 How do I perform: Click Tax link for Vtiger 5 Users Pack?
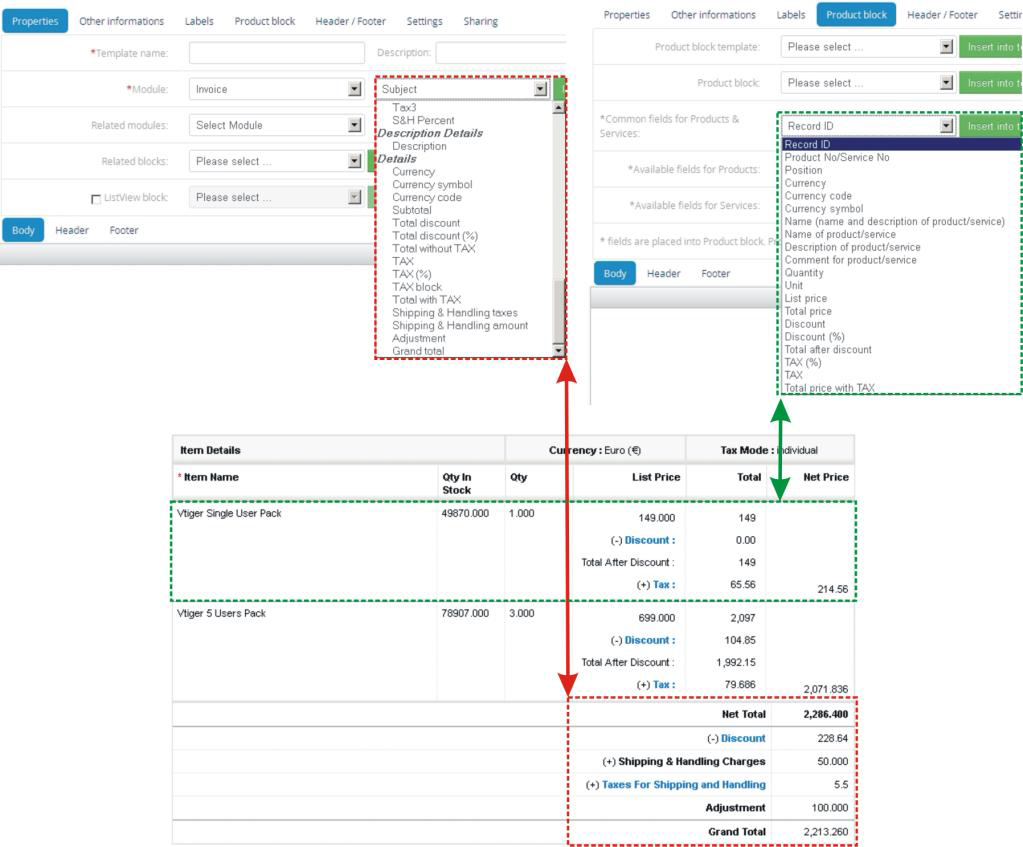[664, 685]
